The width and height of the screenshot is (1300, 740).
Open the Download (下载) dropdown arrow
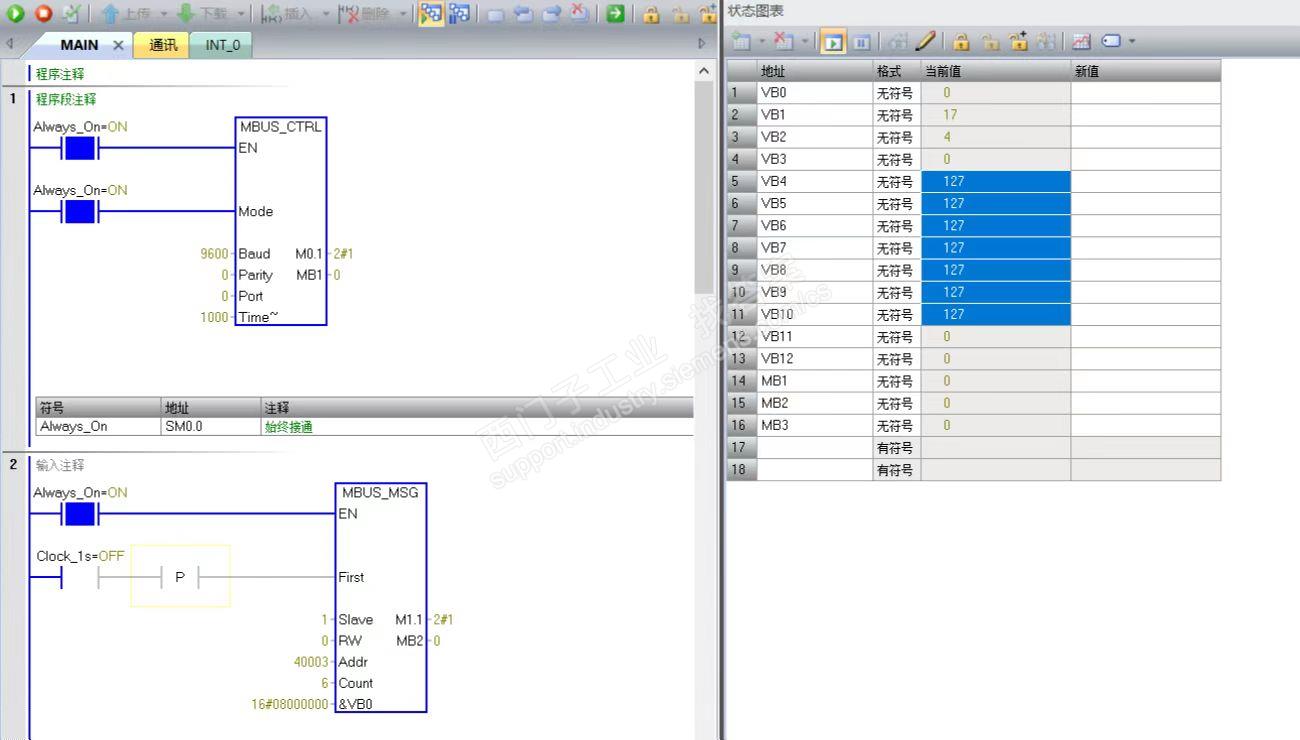(241, 14)
